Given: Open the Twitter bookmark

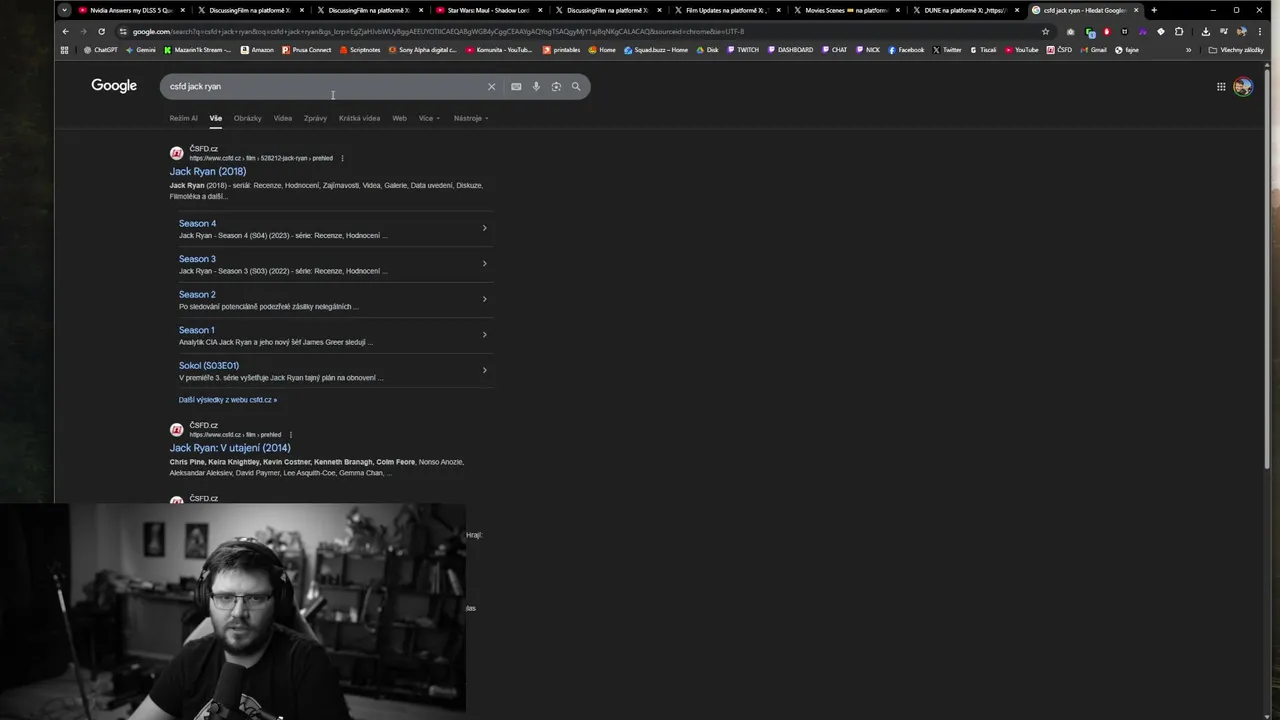Looking at the screenshot, I should tap(947, 50).
